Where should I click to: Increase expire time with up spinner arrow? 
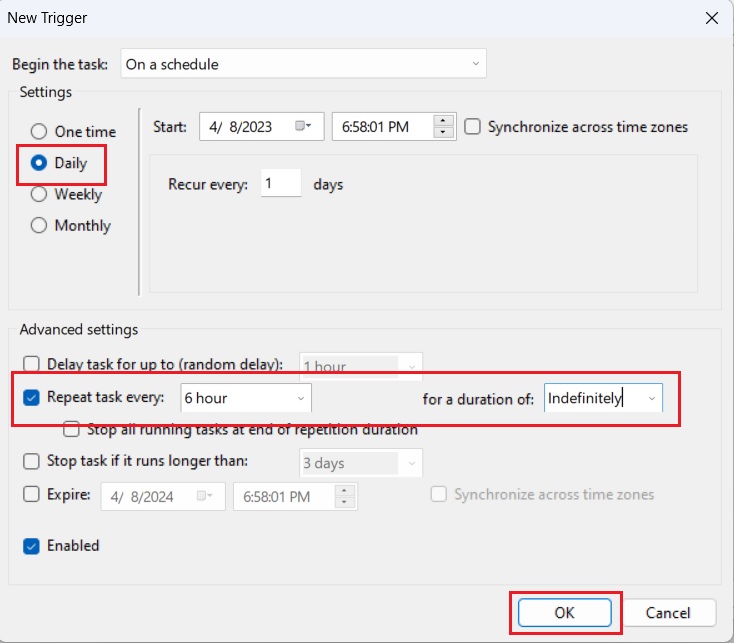[x=344, y=490]
